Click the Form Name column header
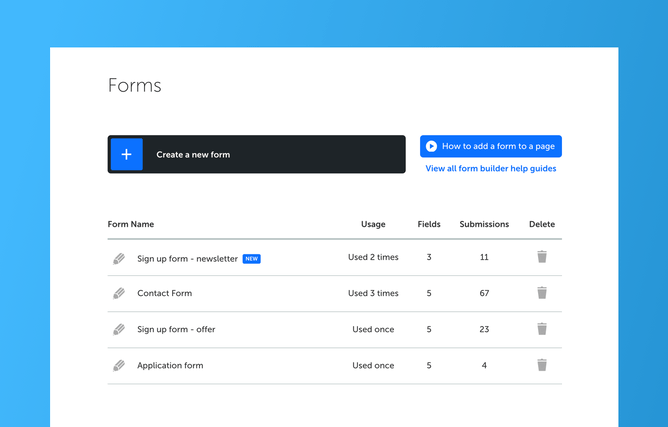This screenshot has width=668, height=427. 131,224
